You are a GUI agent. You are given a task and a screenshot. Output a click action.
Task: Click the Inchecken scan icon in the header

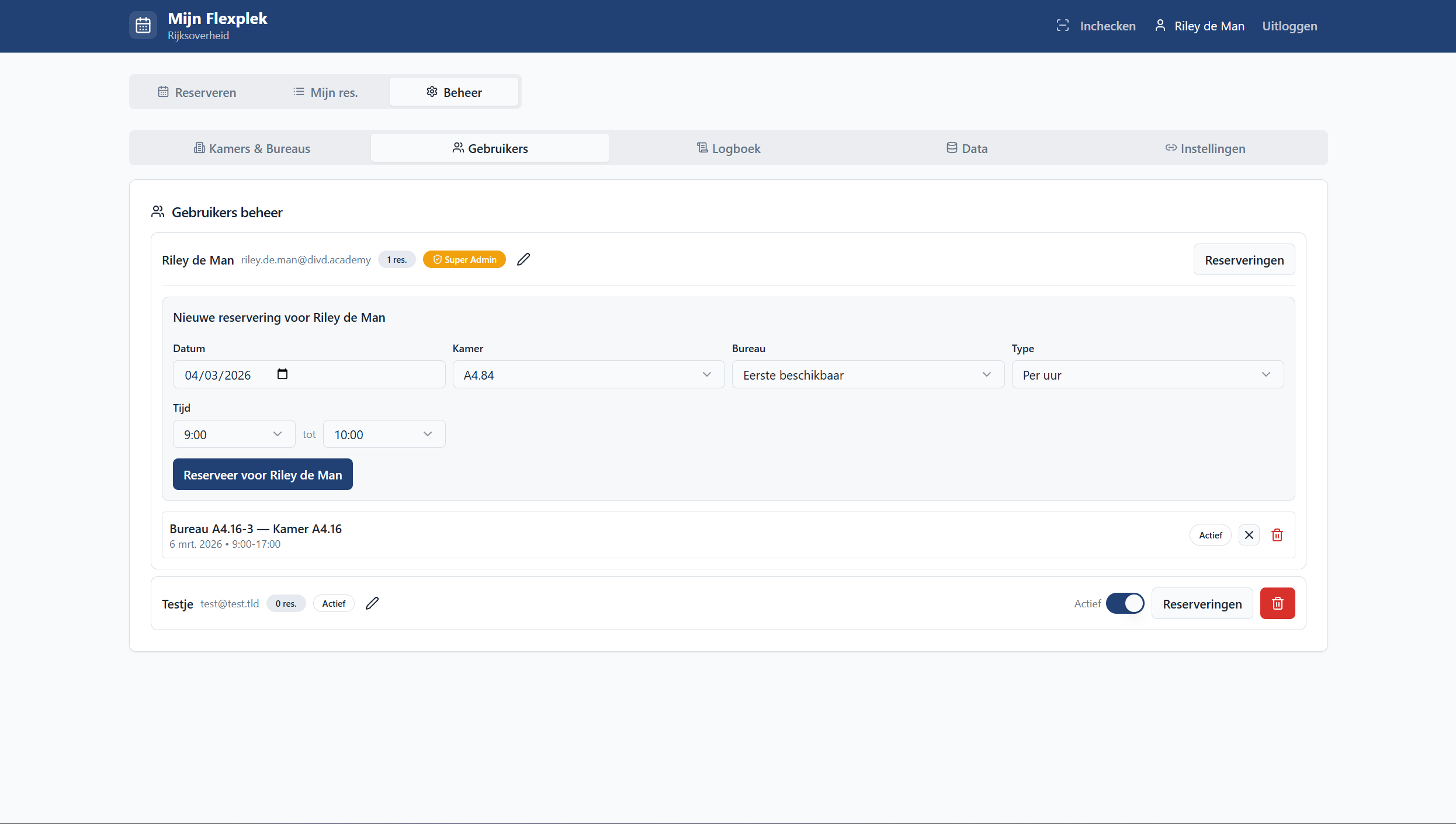[1062, 26]
